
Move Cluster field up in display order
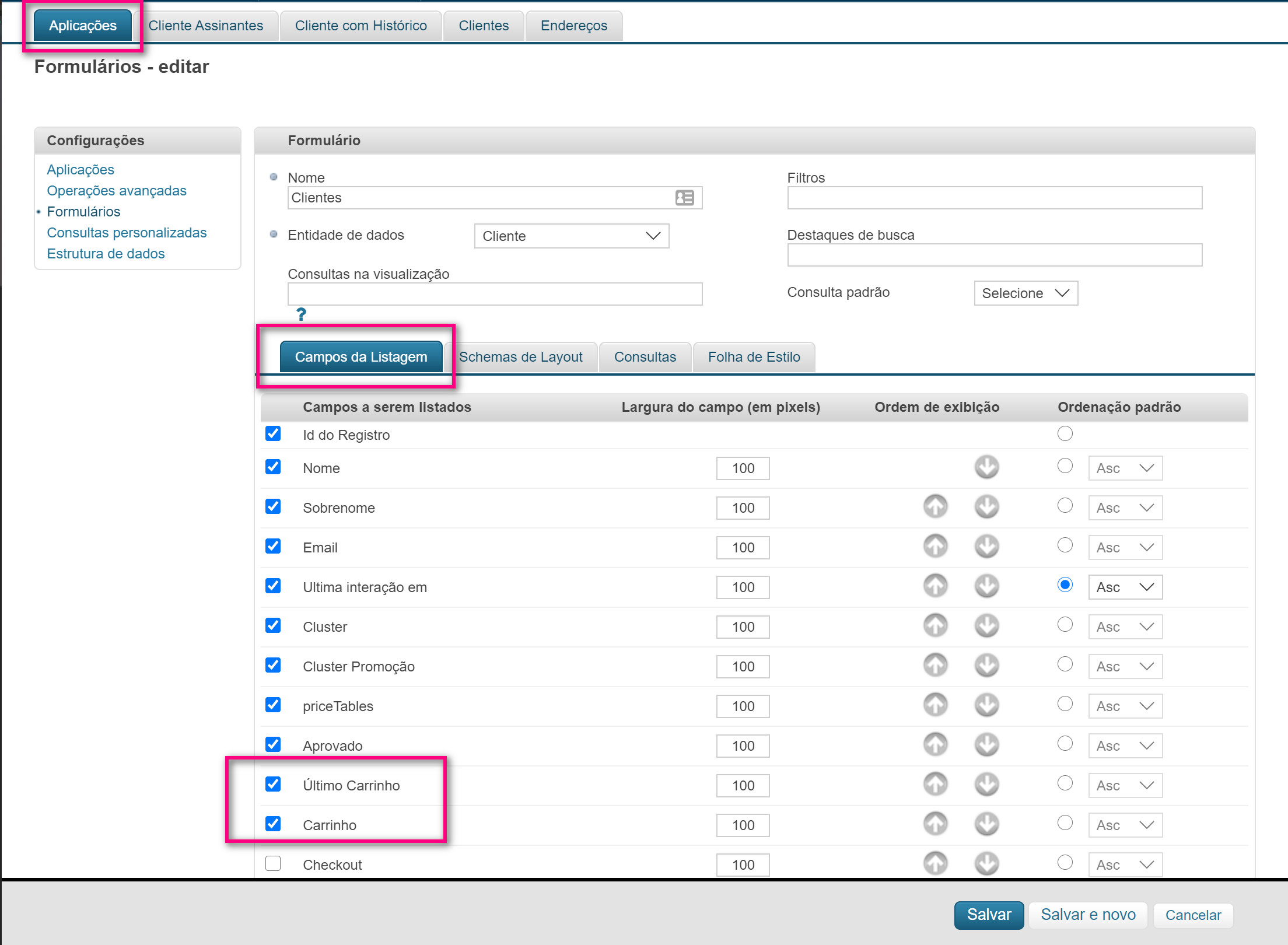tap(935, 626)
